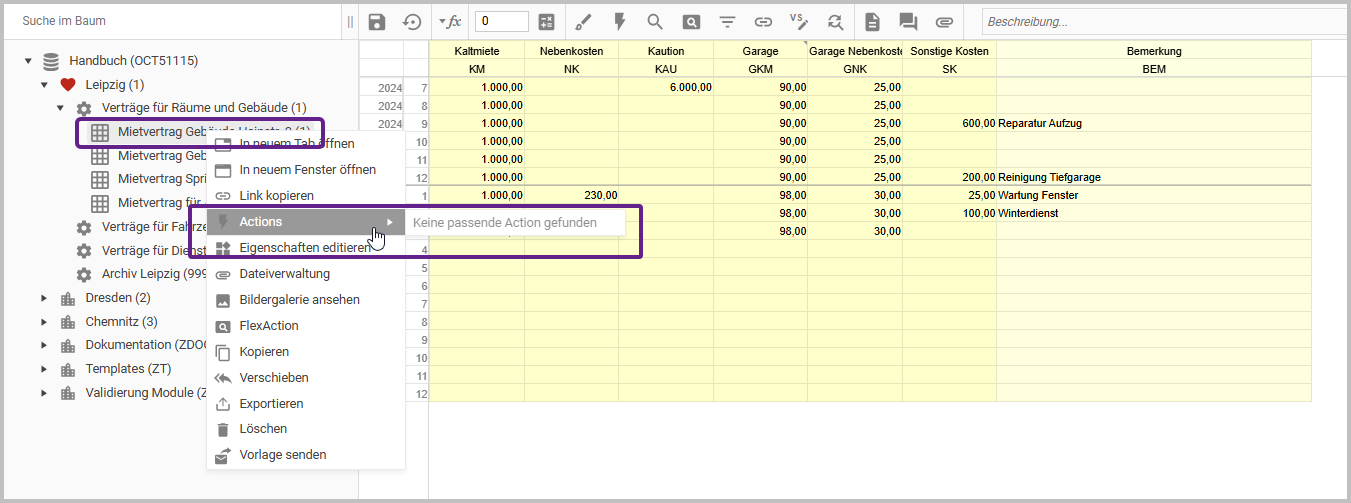Select 'Eigenschaften editieren' in context menu
The height and width of the screenshot is (503, 1351).
tap(304, 248)
